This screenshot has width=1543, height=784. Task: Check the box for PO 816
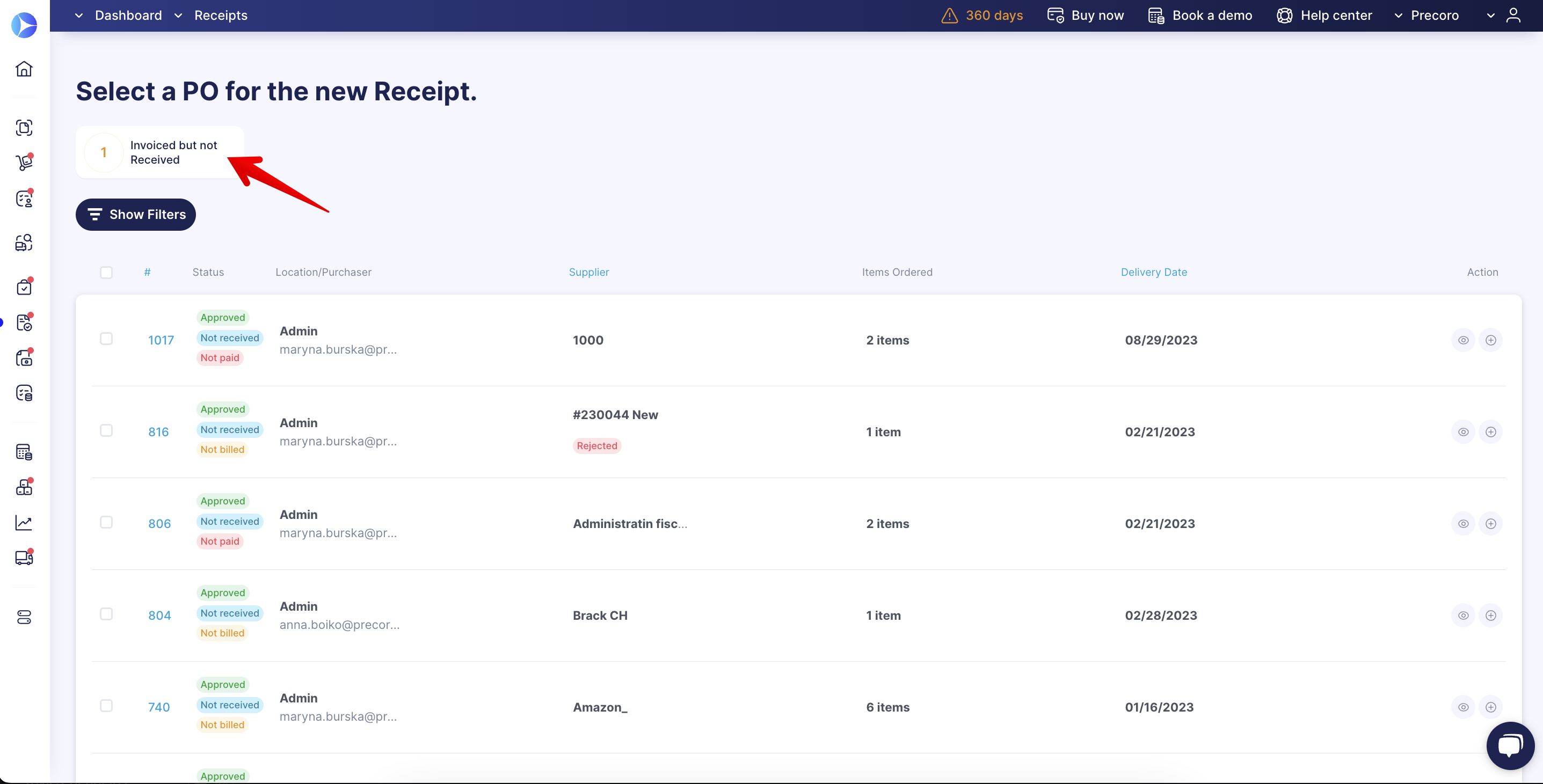(106, 430)
